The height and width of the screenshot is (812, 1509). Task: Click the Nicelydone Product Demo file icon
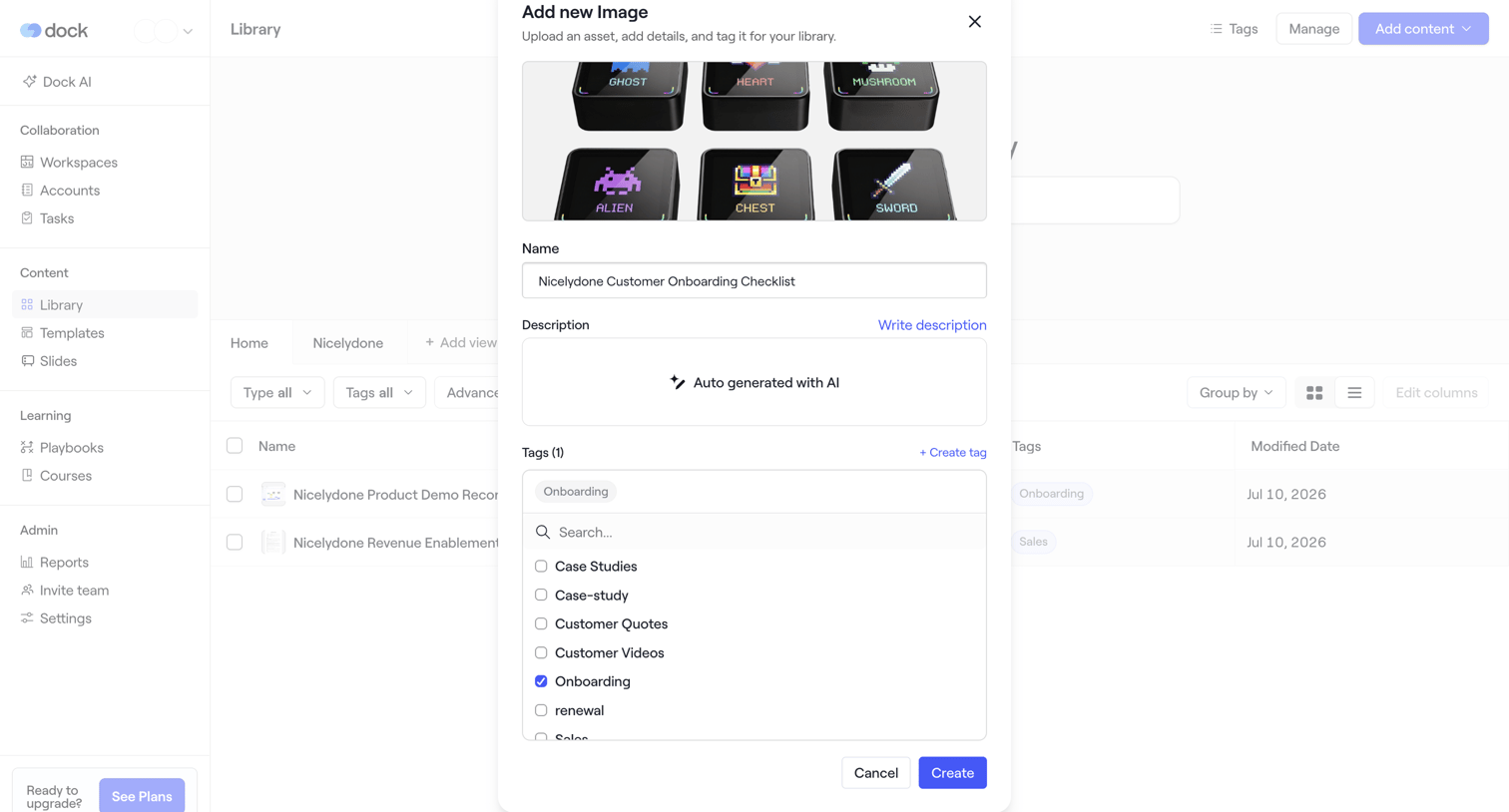pos(272,494)
